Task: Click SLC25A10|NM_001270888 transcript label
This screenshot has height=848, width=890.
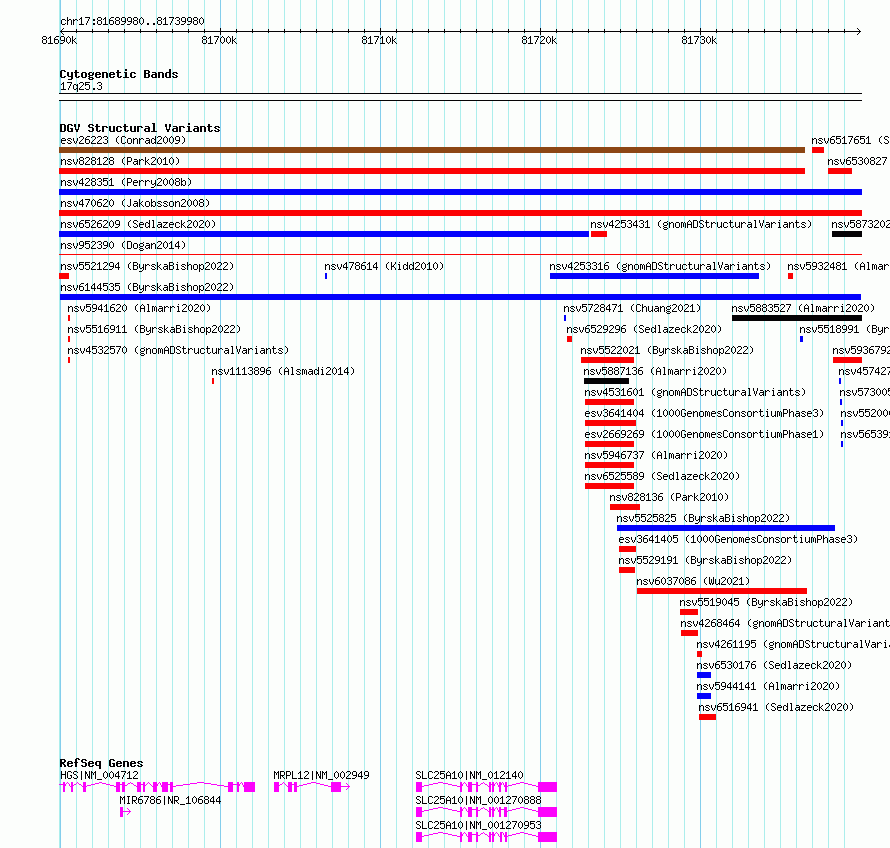Action: tap(478, 800)
